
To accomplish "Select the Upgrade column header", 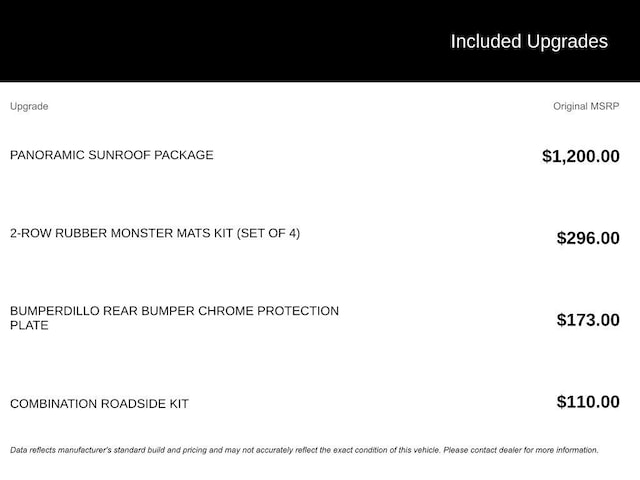I will pyautogui.click(x=29, y=106).
